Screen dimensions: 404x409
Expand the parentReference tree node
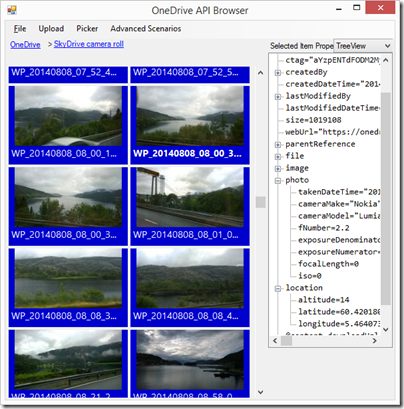[277, 145]
